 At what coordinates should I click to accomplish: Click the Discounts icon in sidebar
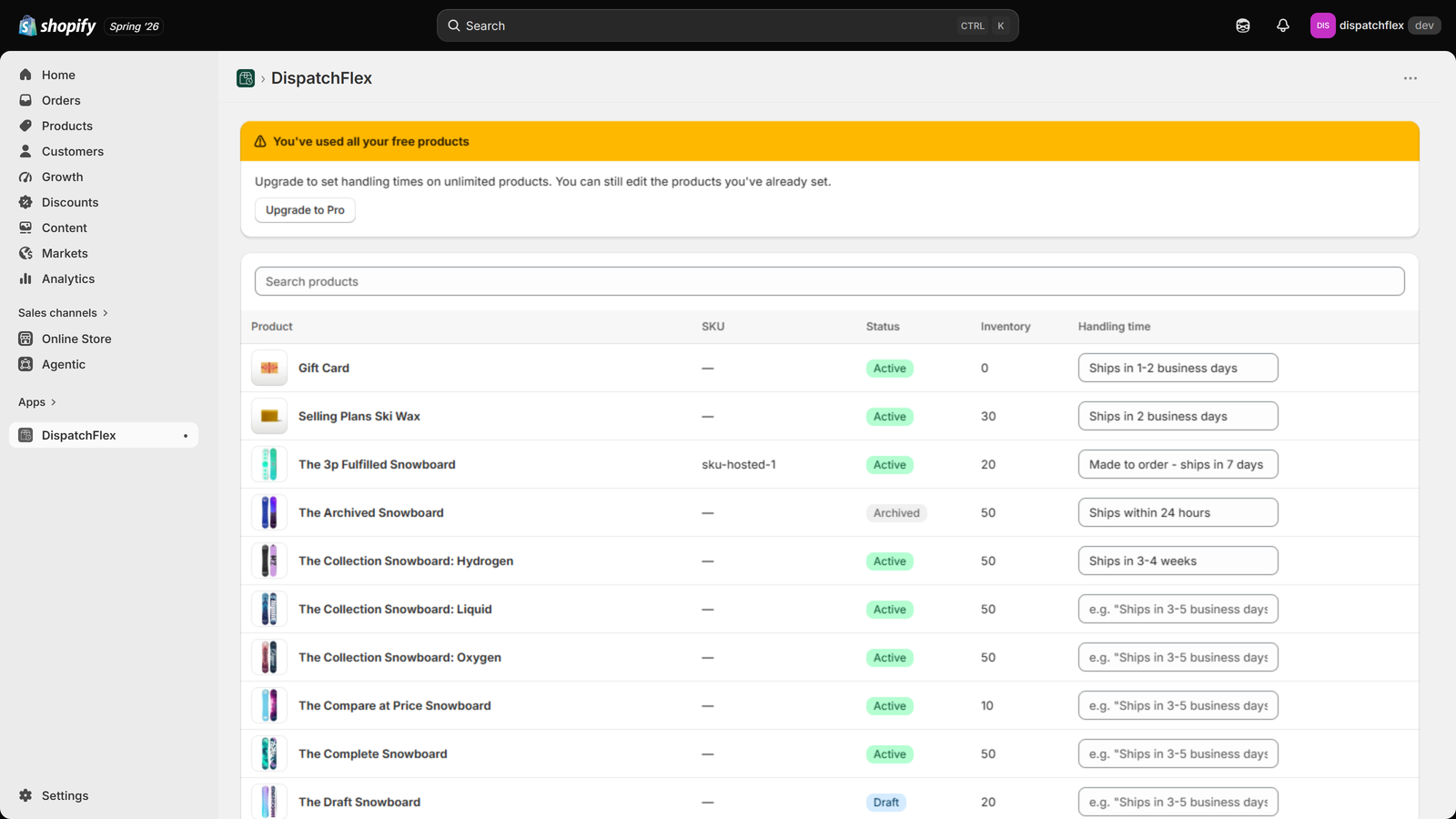[25, 202]
